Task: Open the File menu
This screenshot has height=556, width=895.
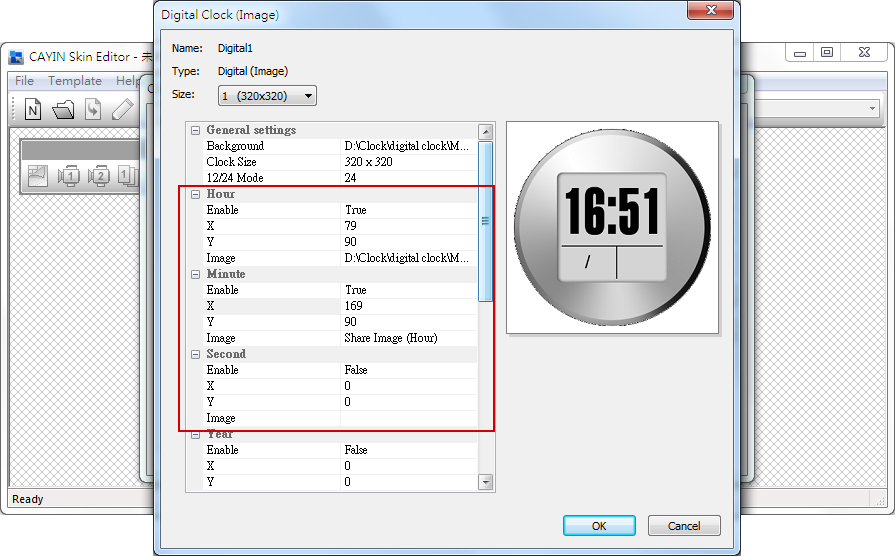Action: point(24,80)
